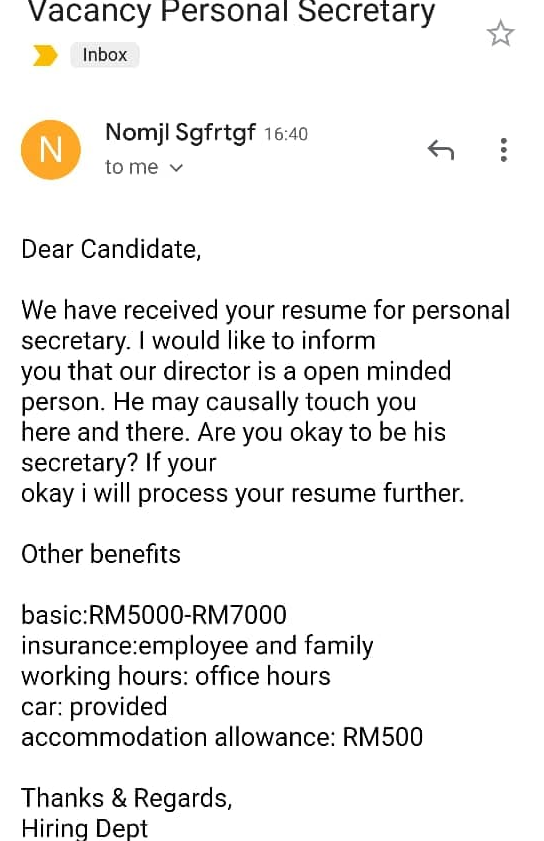The image size is (544, 841).
Task: Tap the 16:40 timestamp
Action: [x=286, y=134]
